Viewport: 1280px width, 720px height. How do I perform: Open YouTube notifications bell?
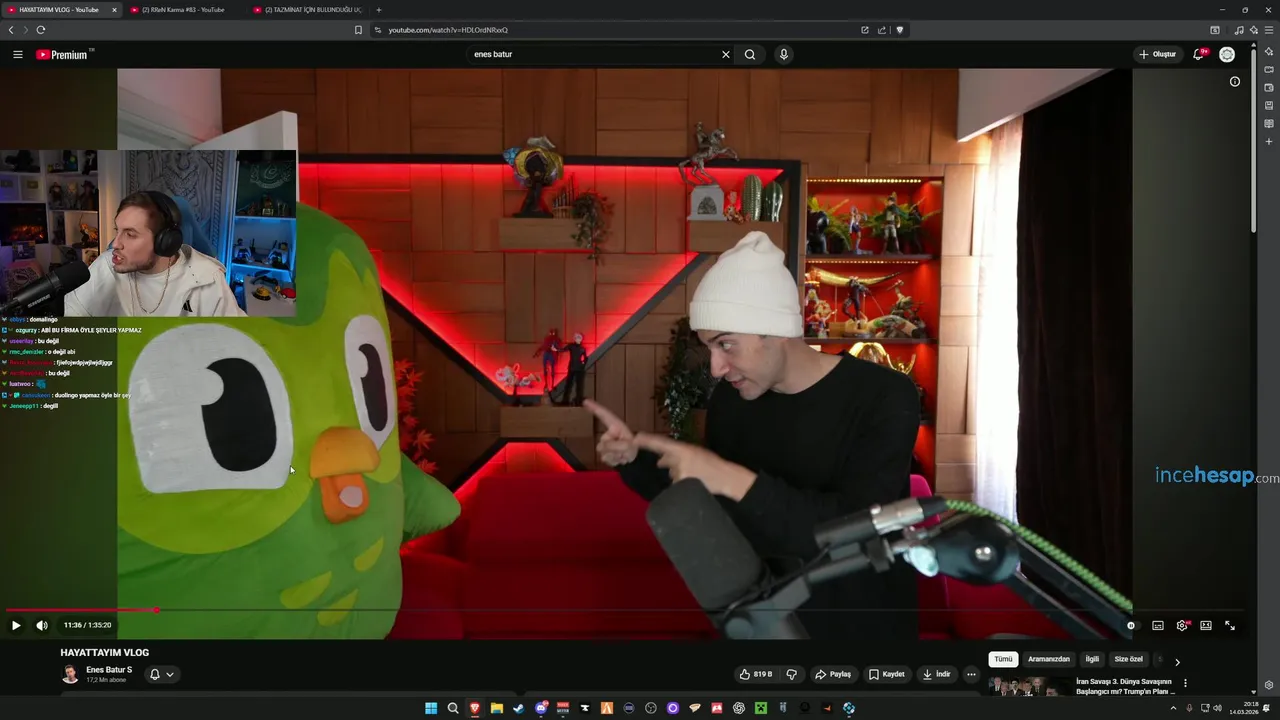[1199, 54]
